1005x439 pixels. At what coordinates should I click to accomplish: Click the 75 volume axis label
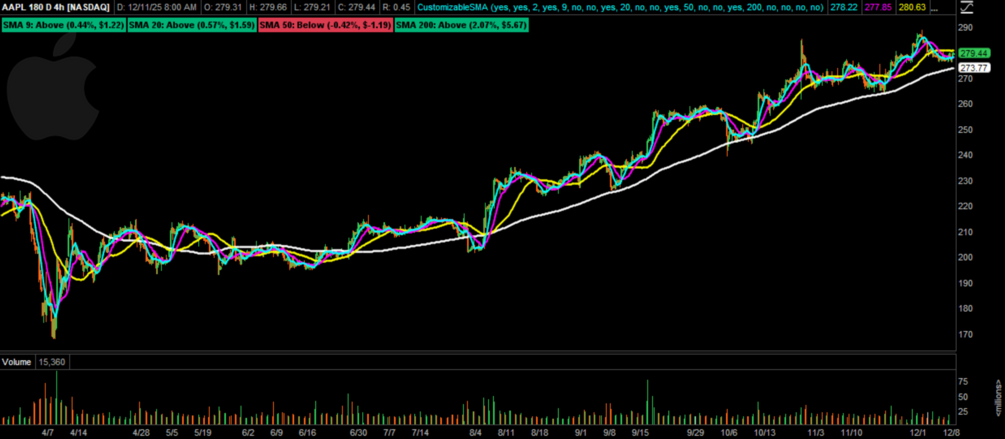tap(963, 381)
